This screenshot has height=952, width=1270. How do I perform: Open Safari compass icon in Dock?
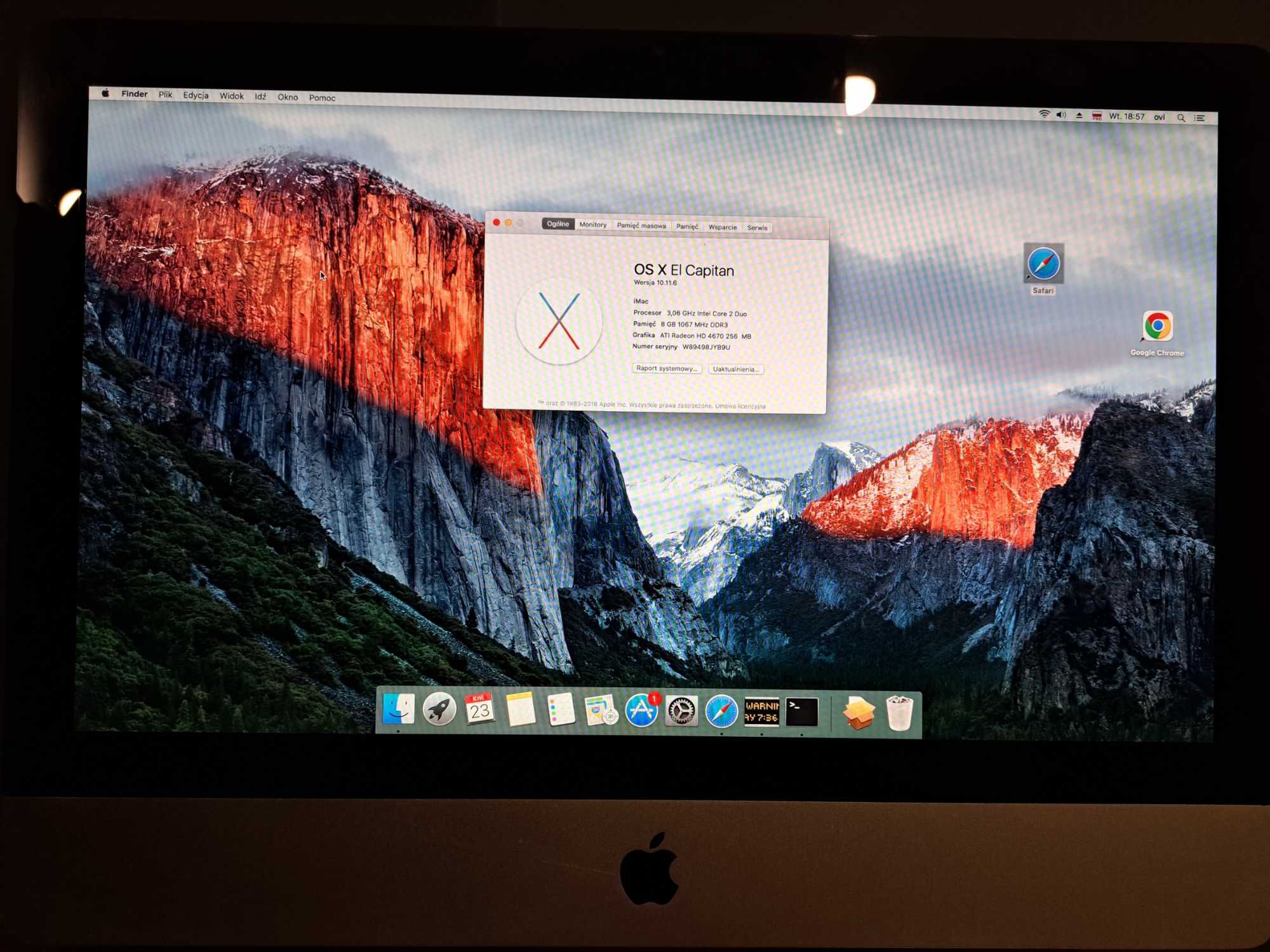[x=721, y=711]
